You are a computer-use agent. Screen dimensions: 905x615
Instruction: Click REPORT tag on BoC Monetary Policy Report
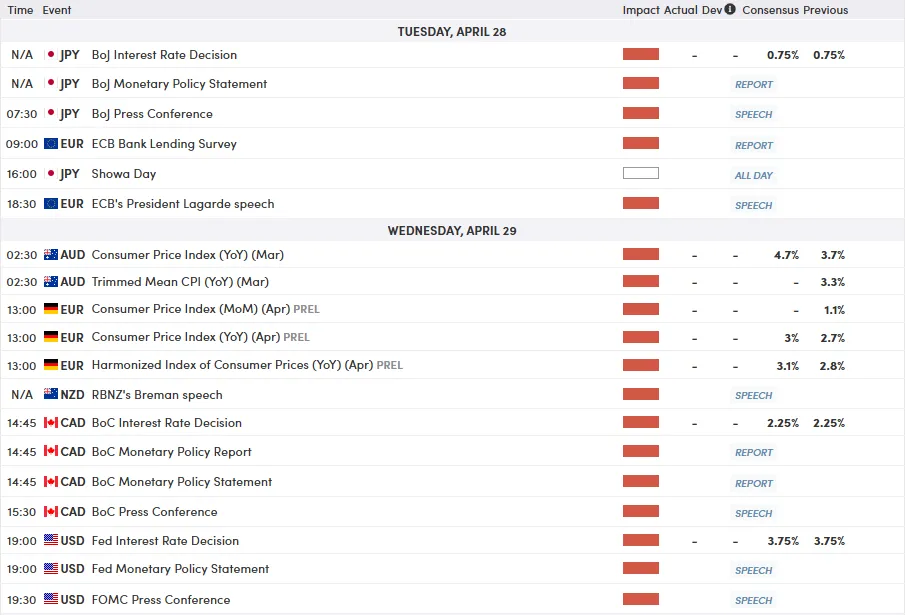click(754, 452)
